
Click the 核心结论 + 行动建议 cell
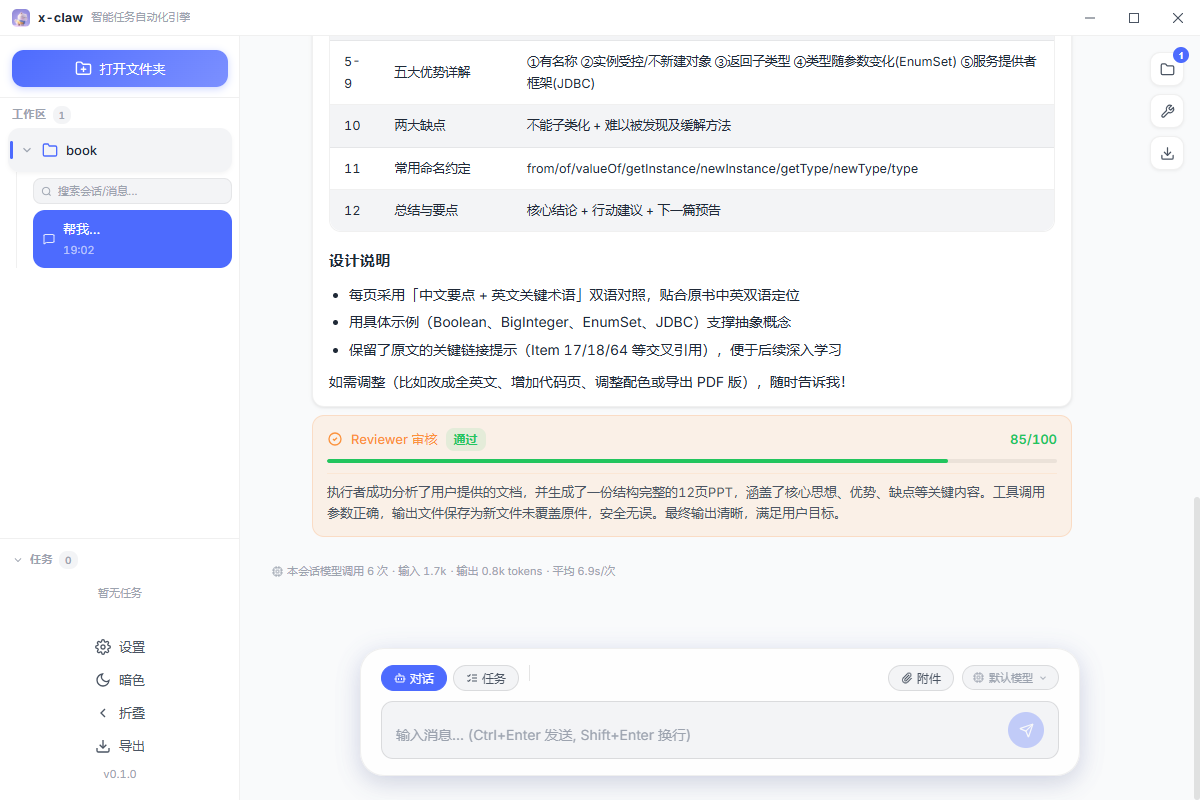pos(624,211)
